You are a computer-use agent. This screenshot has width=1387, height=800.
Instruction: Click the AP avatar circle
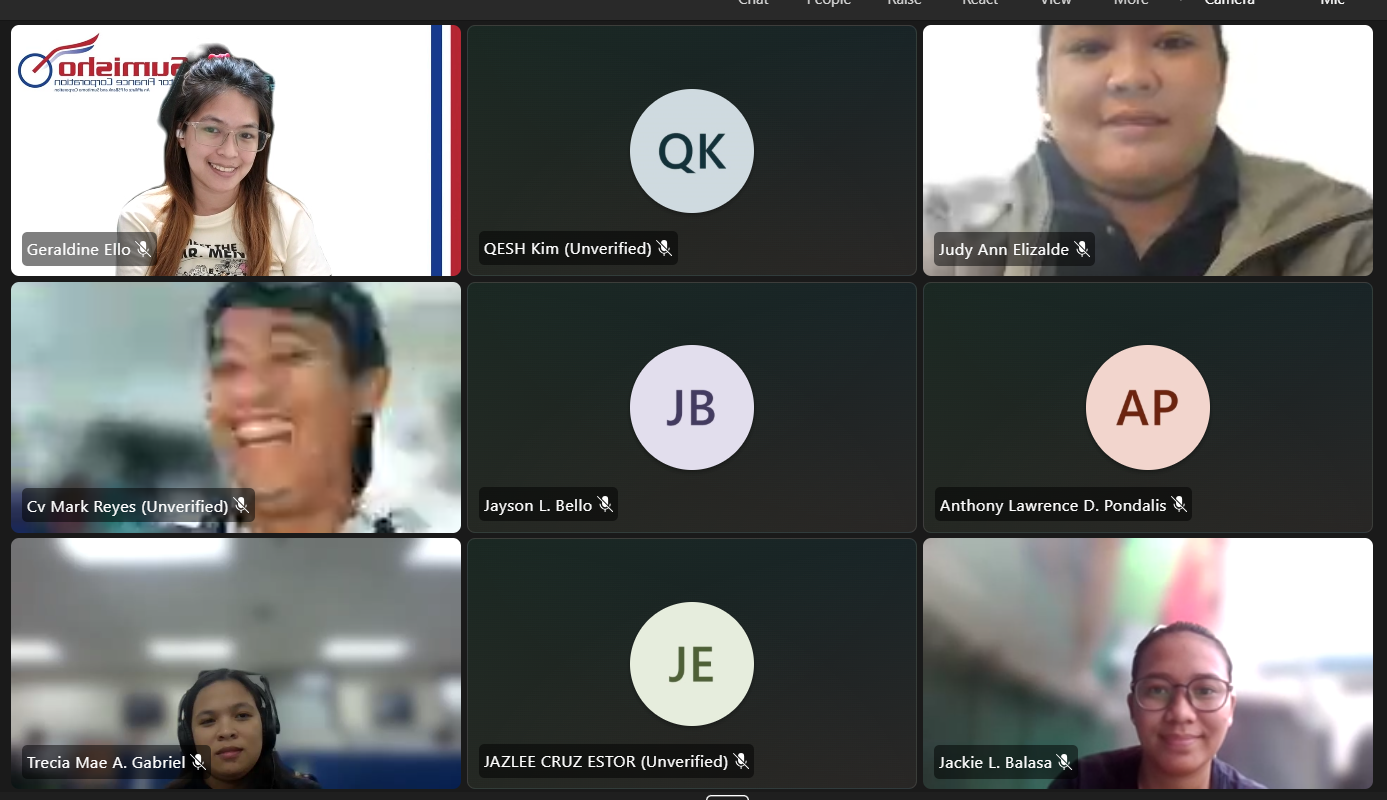pyautogui.click(x=1148, y=407)
